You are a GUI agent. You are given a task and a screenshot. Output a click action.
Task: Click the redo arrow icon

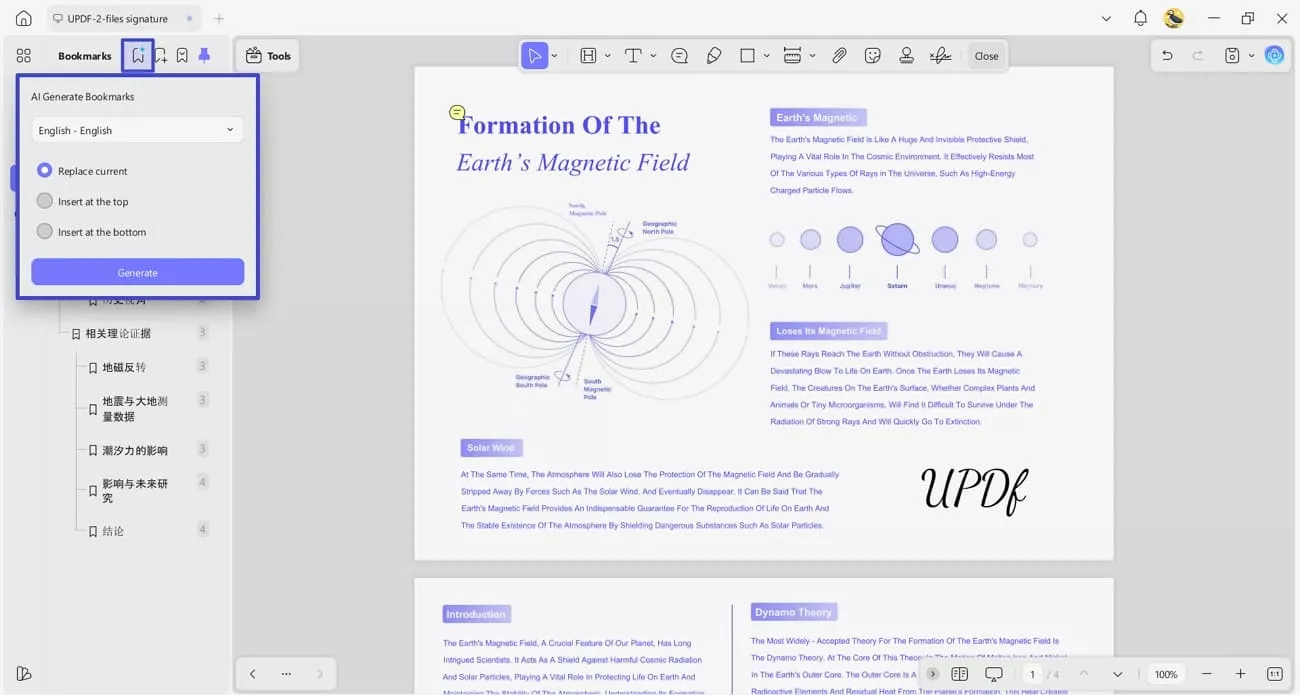1198,56
